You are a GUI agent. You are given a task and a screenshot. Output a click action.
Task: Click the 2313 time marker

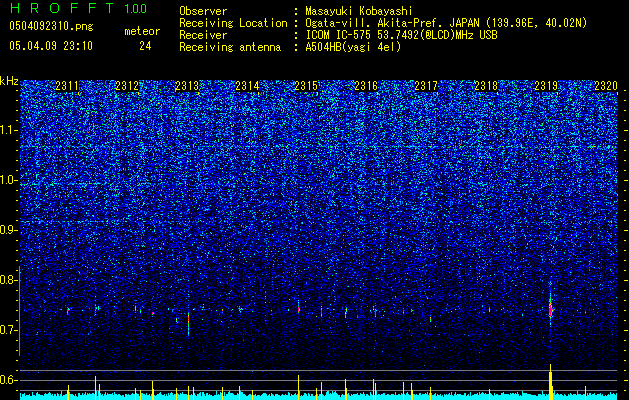tap(187, 86)
